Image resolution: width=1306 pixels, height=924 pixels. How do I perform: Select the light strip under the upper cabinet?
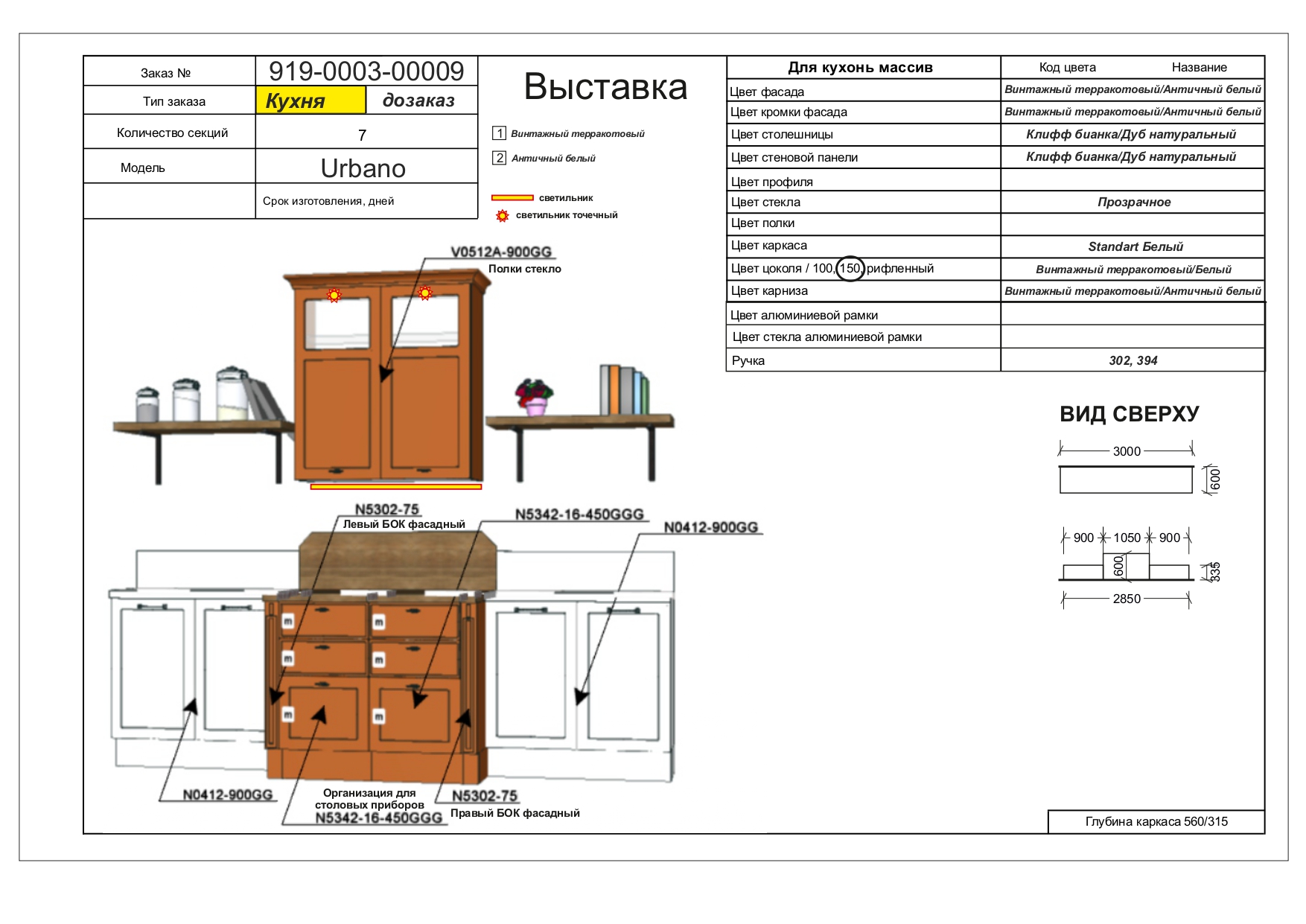pos(395,487)
